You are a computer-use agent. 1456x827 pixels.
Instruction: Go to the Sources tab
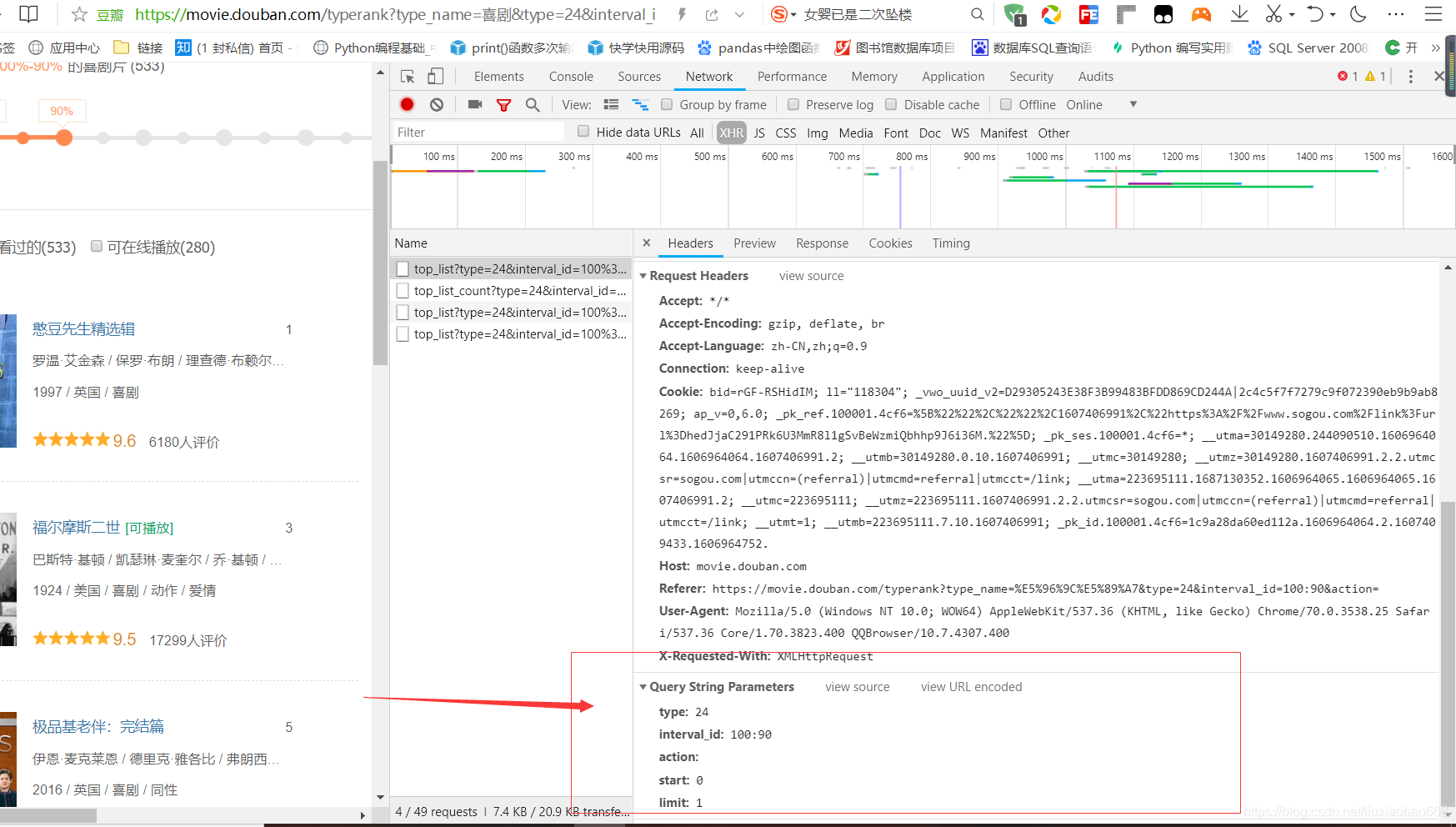point(639,77)
